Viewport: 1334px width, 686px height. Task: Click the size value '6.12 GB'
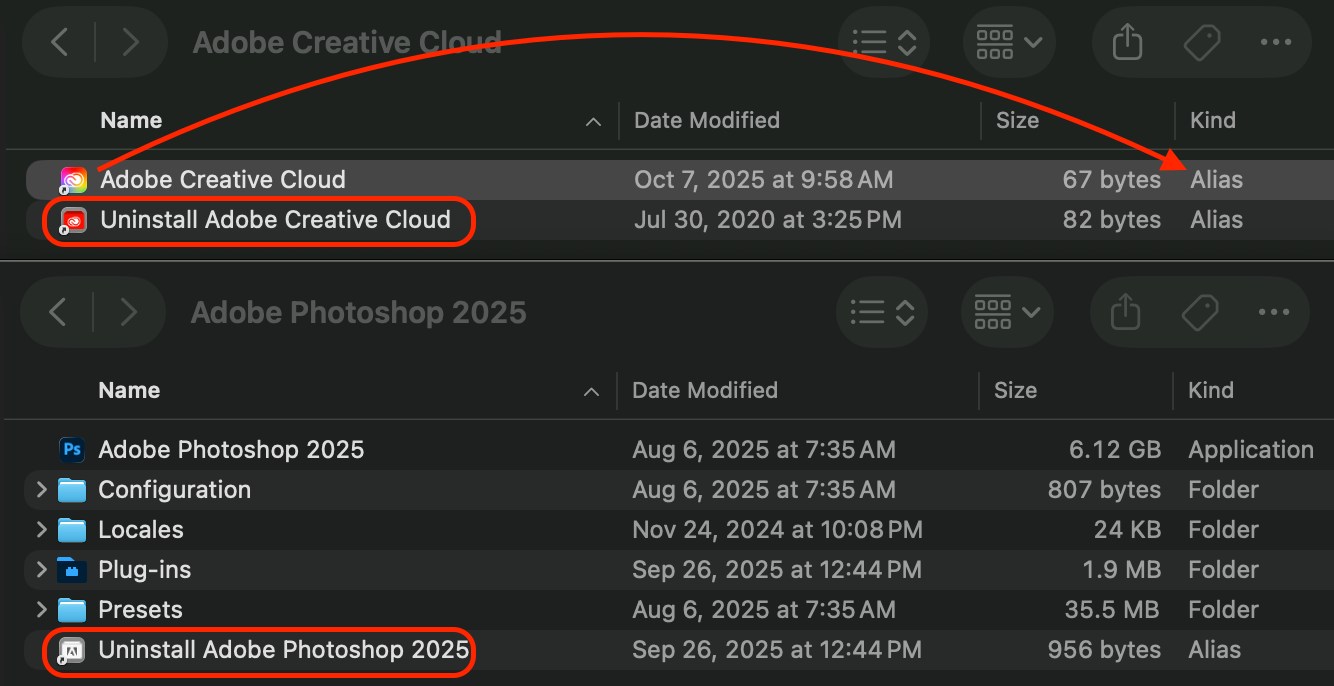(1115, 450)
